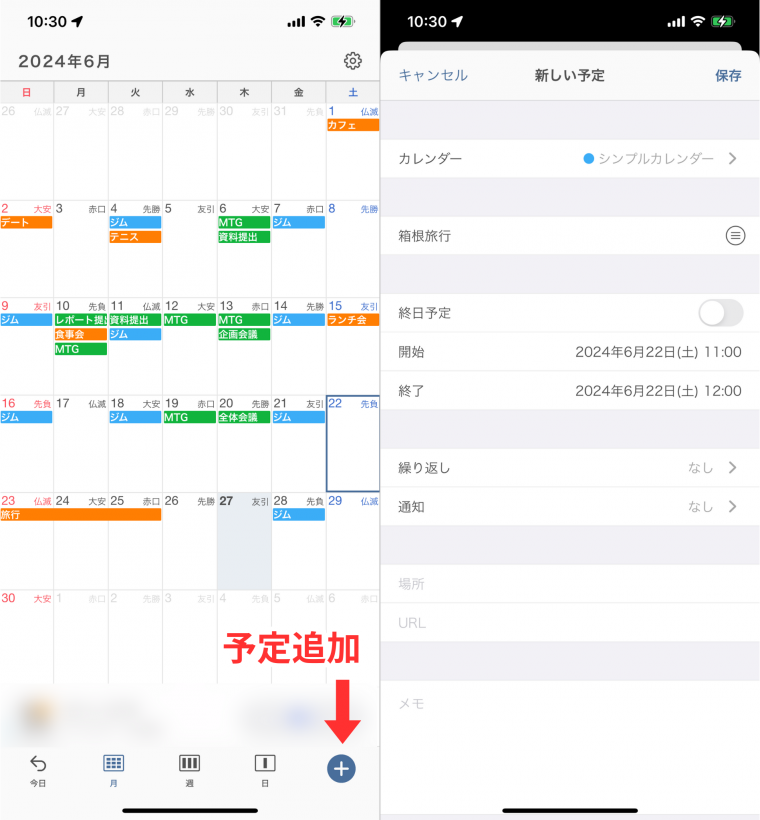Select the 開始 start date row
The image size is (760, 820).
(570, 352)
